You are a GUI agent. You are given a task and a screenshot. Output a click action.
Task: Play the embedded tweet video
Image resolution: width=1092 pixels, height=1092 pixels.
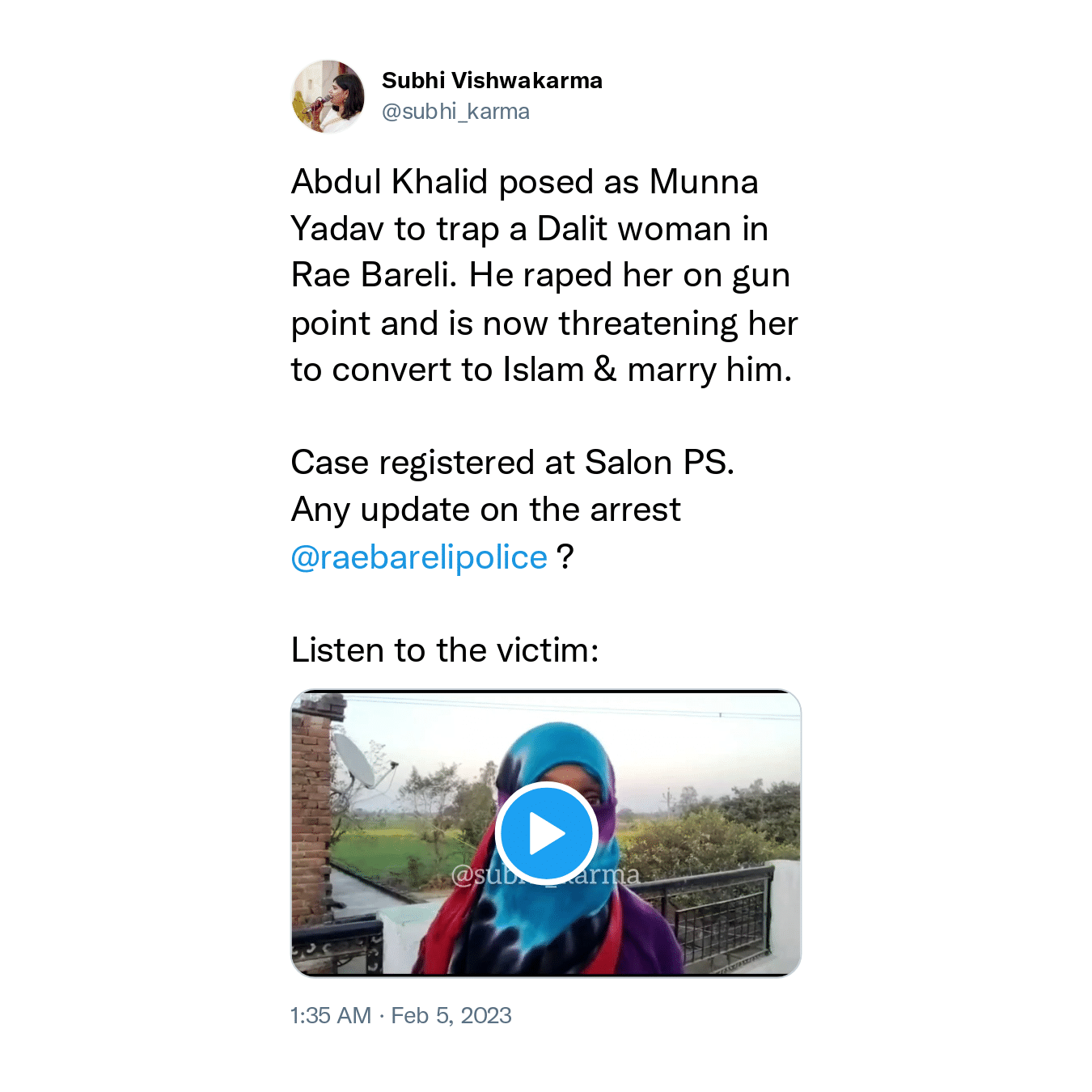pos(546,833)
